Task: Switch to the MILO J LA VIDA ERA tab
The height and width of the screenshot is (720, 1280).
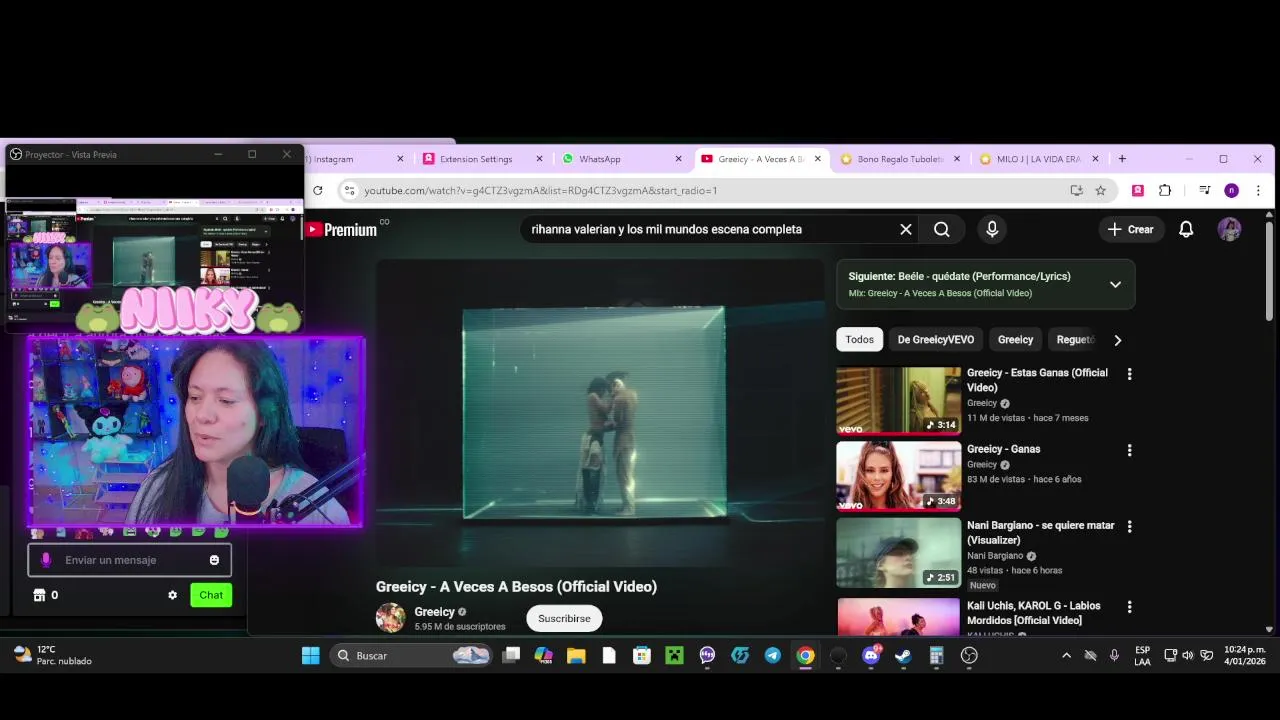Action: 1038,159
